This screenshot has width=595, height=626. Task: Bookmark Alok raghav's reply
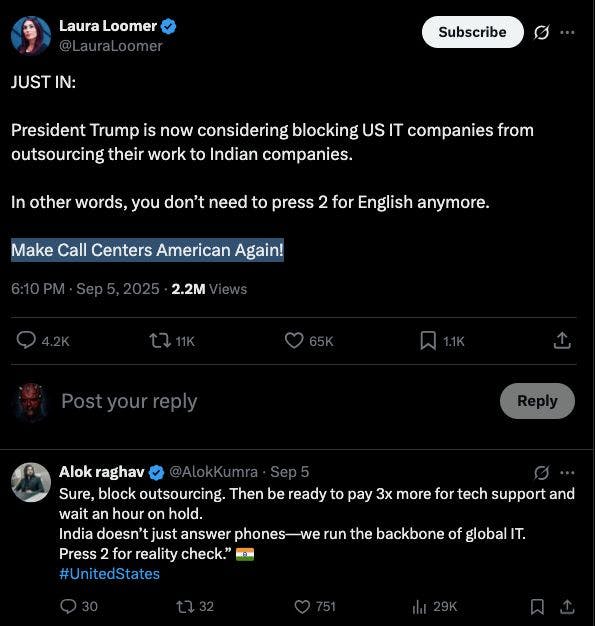(537, 607)
